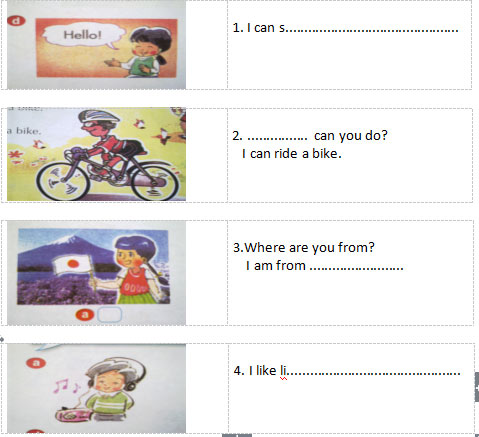
Task: Click the sentence 'I can ride a bike.'
Action: [x=292, y=154]
